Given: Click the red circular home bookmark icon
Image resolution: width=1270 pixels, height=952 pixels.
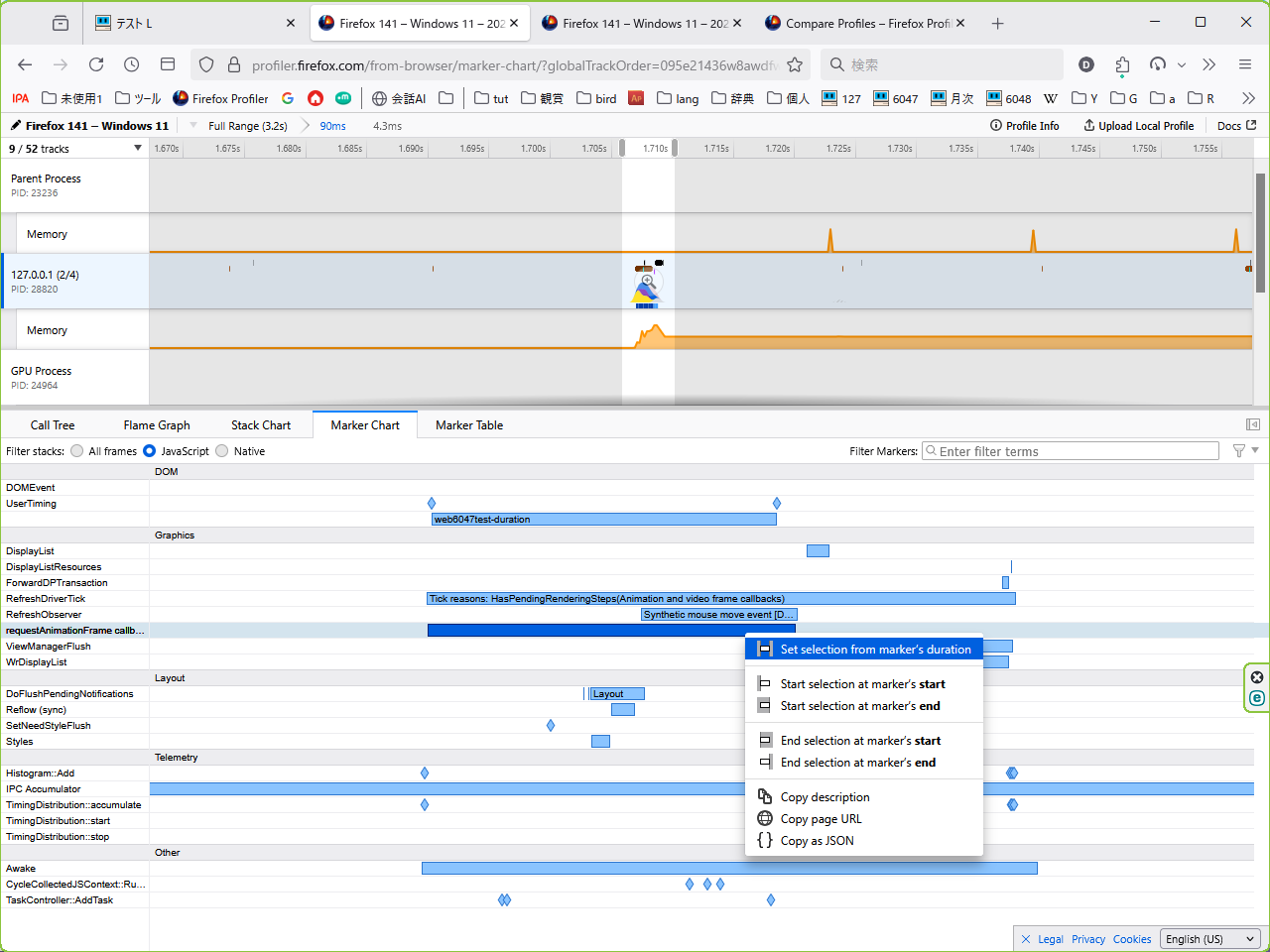Looking at the screenshot, I should point(316,98).
